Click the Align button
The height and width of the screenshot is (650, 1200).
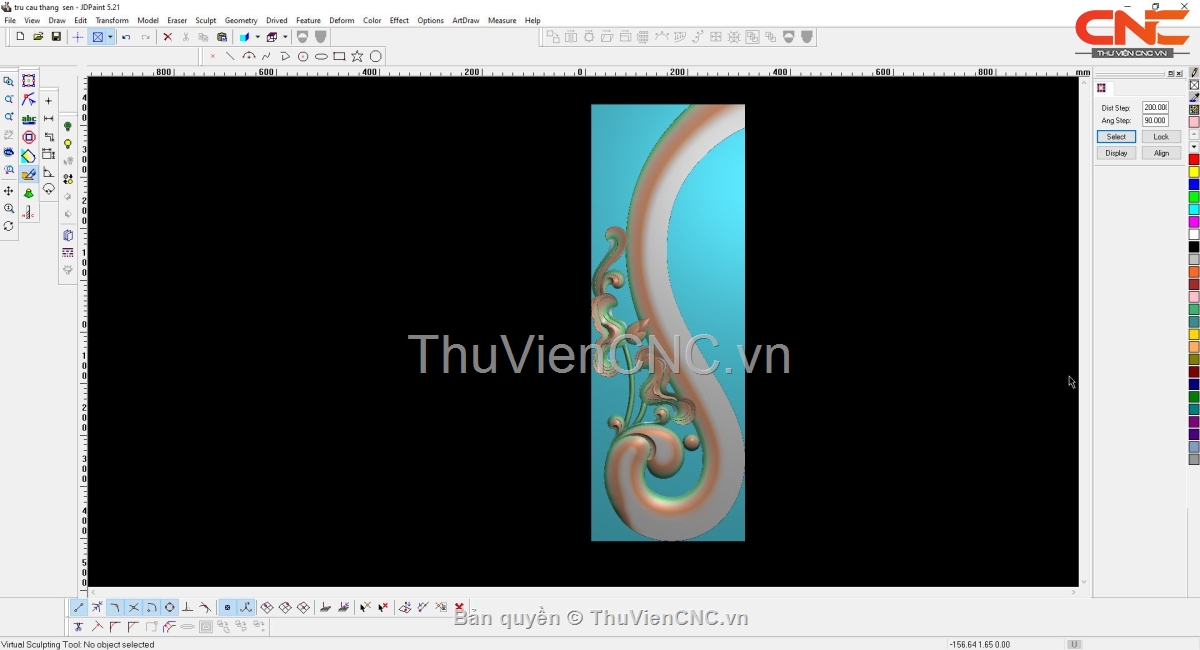coord(1161,153)
